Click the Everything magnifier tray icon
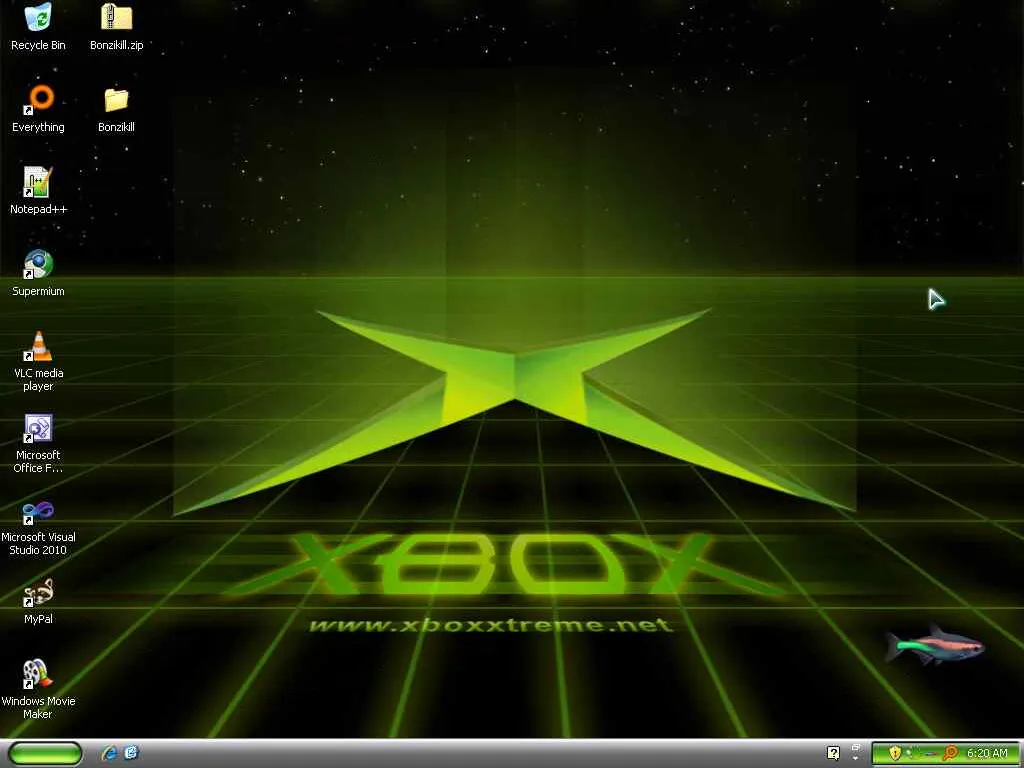Screen dimensions: 1024x768 [x=949, y=754]
